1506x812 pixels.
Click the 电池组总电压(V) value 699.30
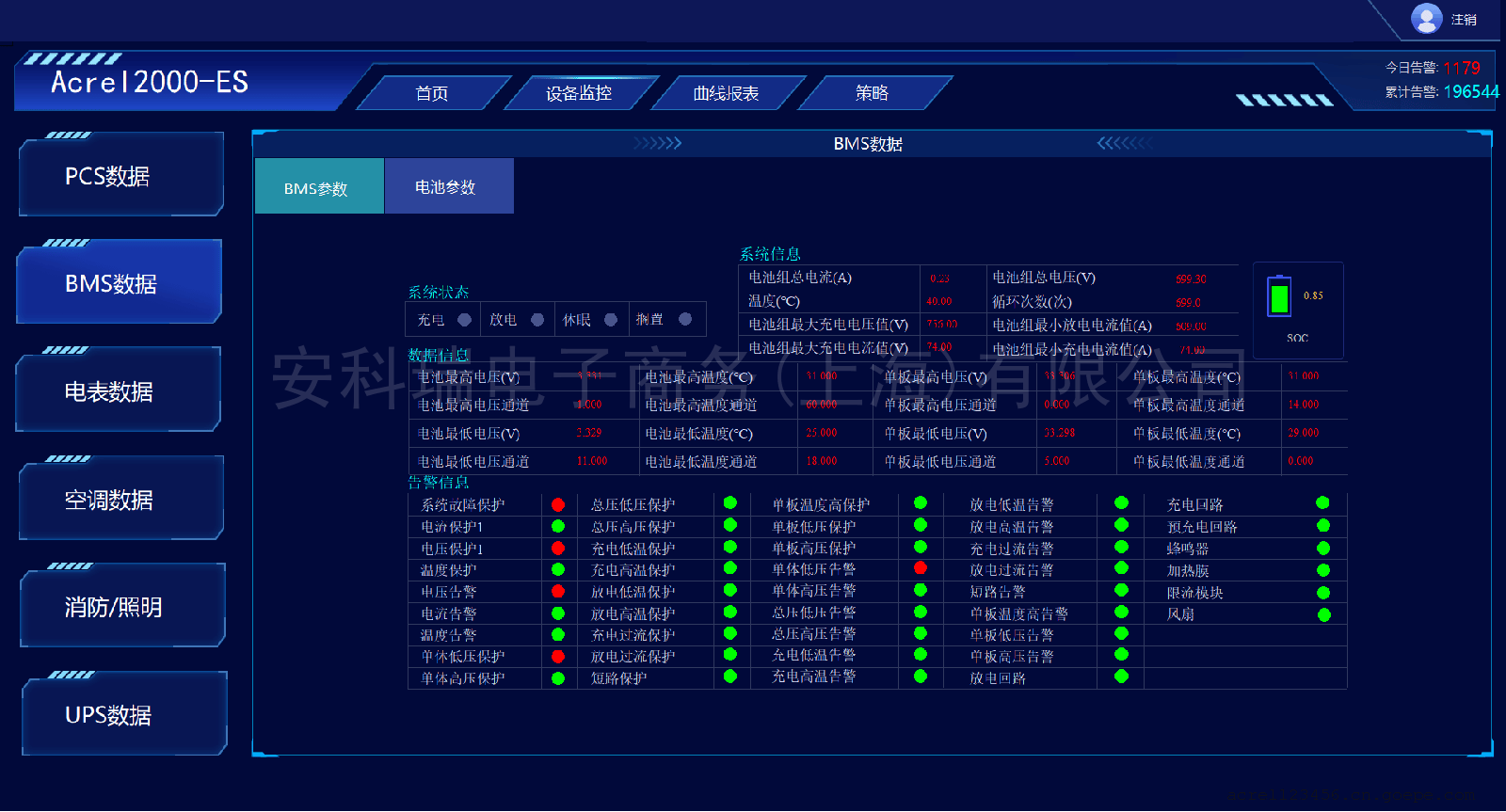pos(1191,279)
